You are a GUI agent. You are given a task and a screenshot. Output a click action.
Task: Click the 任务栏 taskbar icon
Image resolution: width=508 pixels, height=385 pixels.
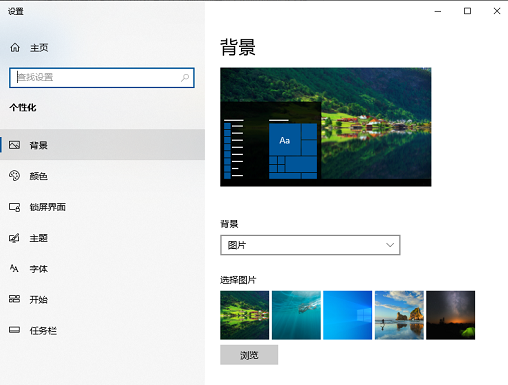tap(14, 330)
